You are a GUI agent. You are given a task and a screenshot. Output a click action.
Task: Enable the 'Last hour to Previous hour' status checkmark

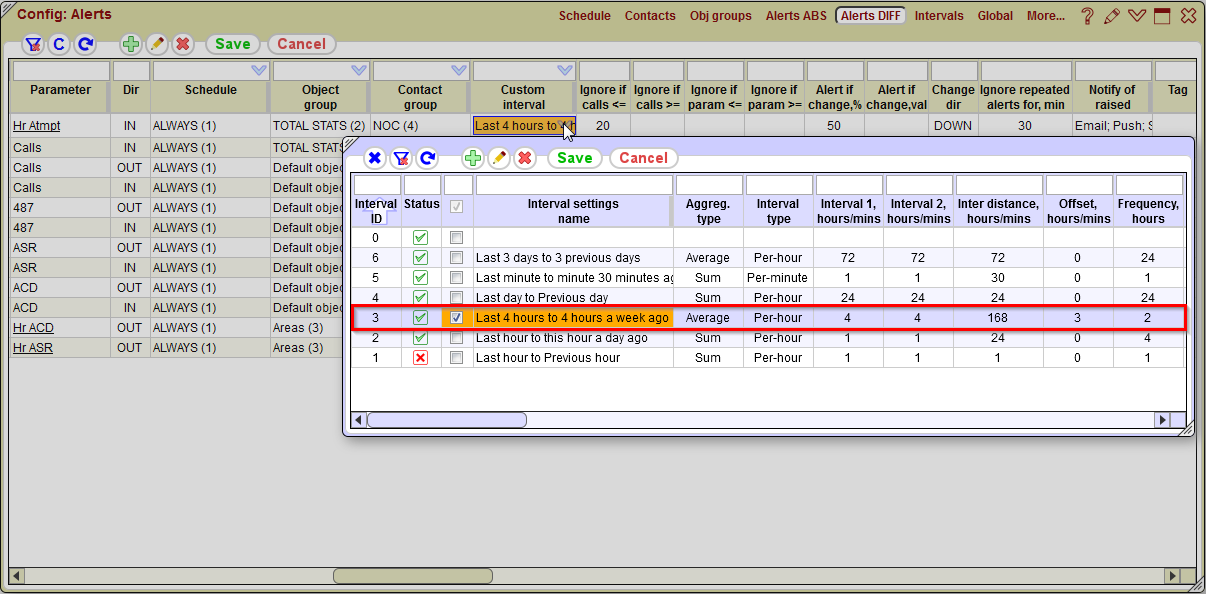(421, 357)
